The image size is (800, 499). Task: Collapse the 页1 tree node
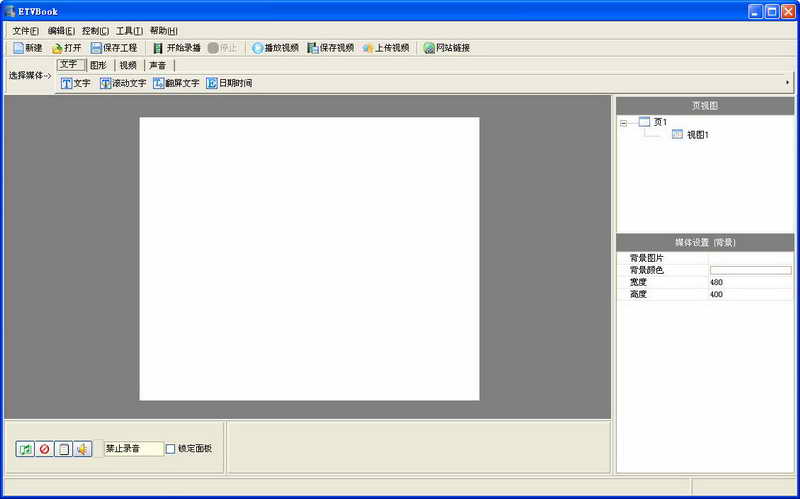click(x=623, y=123)
